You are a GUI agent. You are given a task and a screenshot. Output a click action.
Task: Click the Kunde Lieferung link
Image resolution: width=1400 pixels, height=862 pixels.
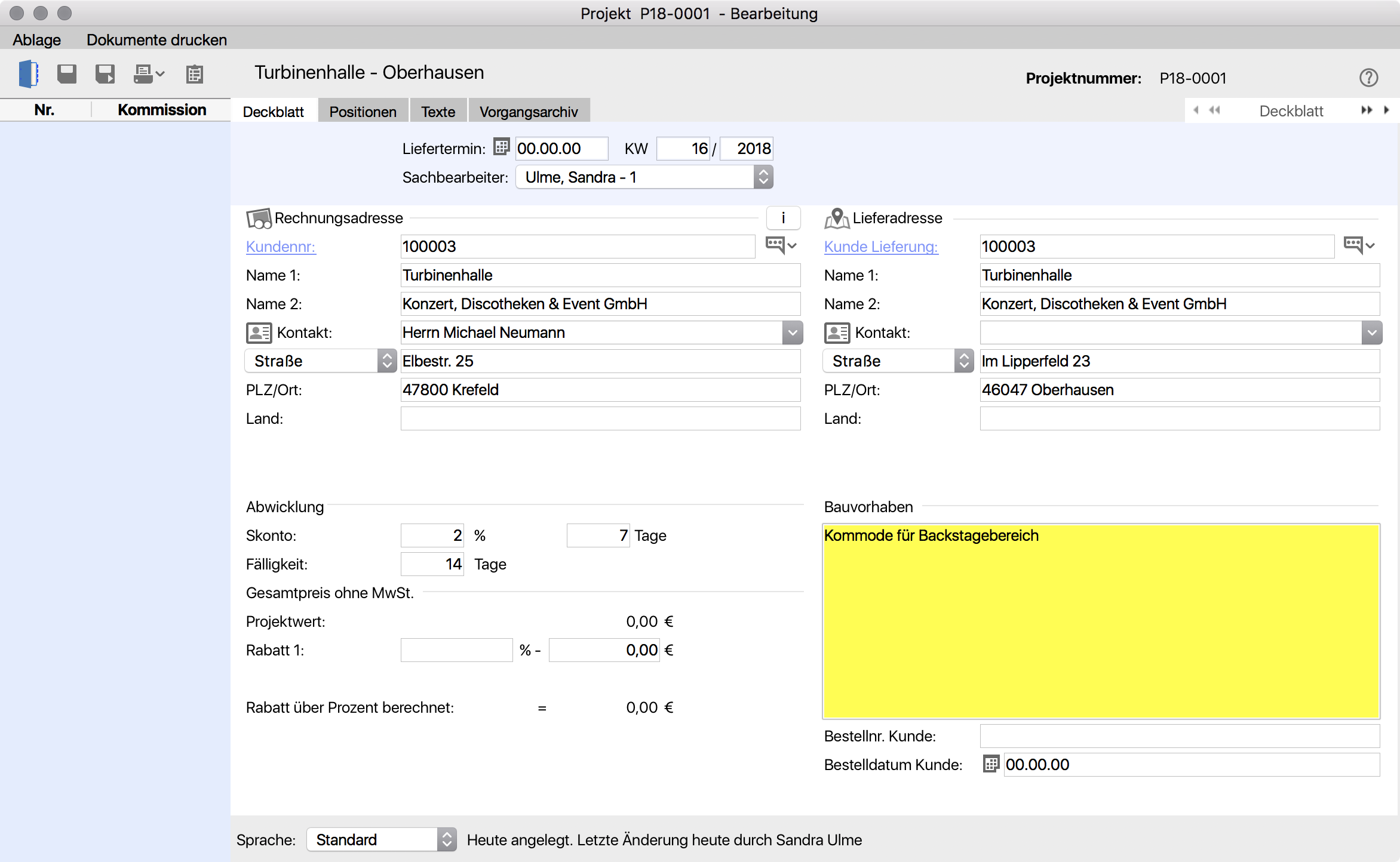pyautogui.click(x=881, y=247)
